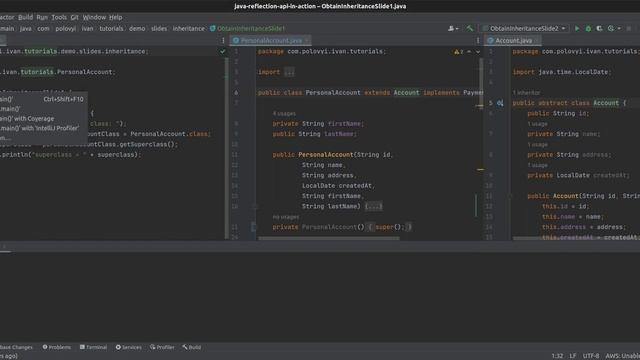640x360 pixels.
Task: Open the profiler run options dropdown arrow
Action: pyautogui.click(x=619, y=29)
